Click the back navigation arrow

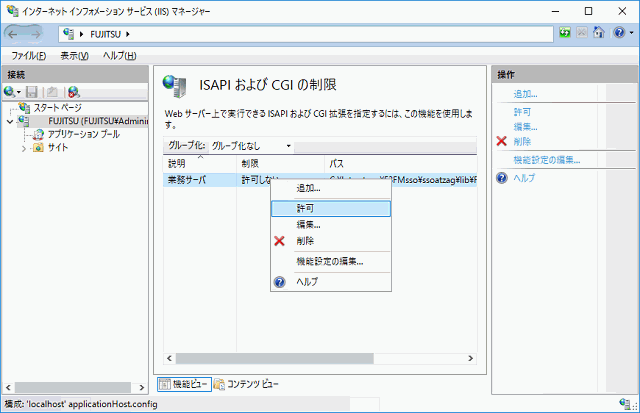[x=13, y=35]
